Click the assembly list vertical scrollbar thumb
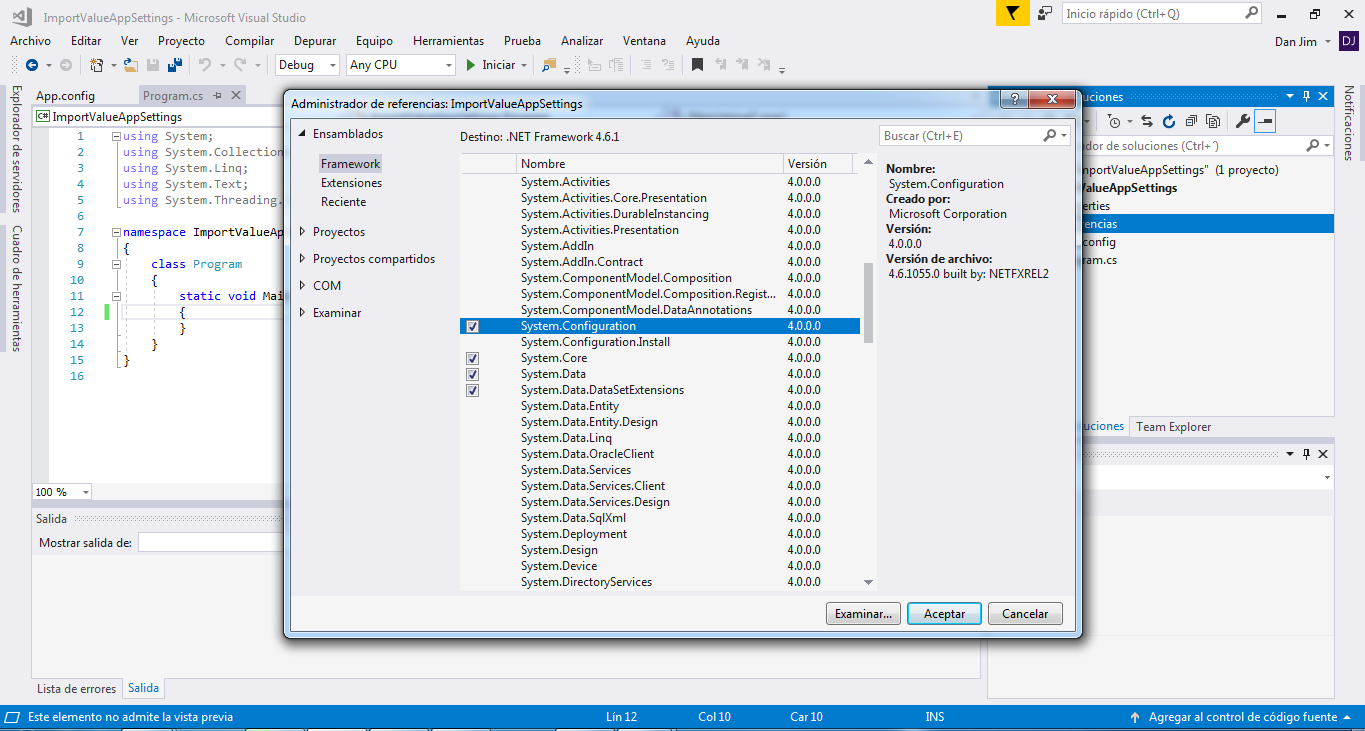 pos(868,302)
